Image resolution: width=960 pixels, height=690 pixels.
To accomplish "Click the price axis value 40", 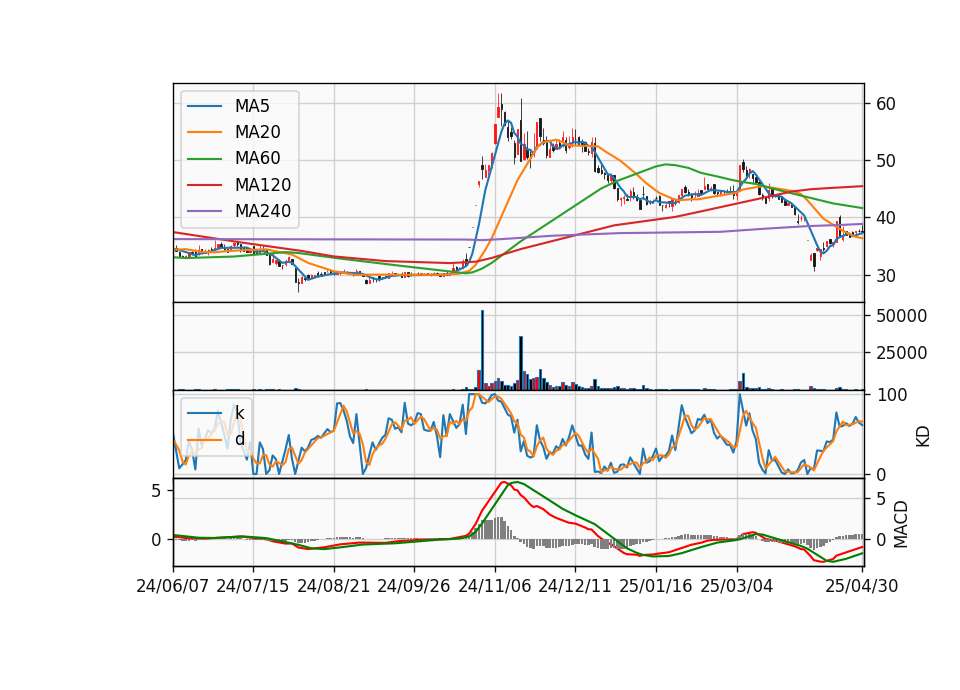I will coord(886,218).
